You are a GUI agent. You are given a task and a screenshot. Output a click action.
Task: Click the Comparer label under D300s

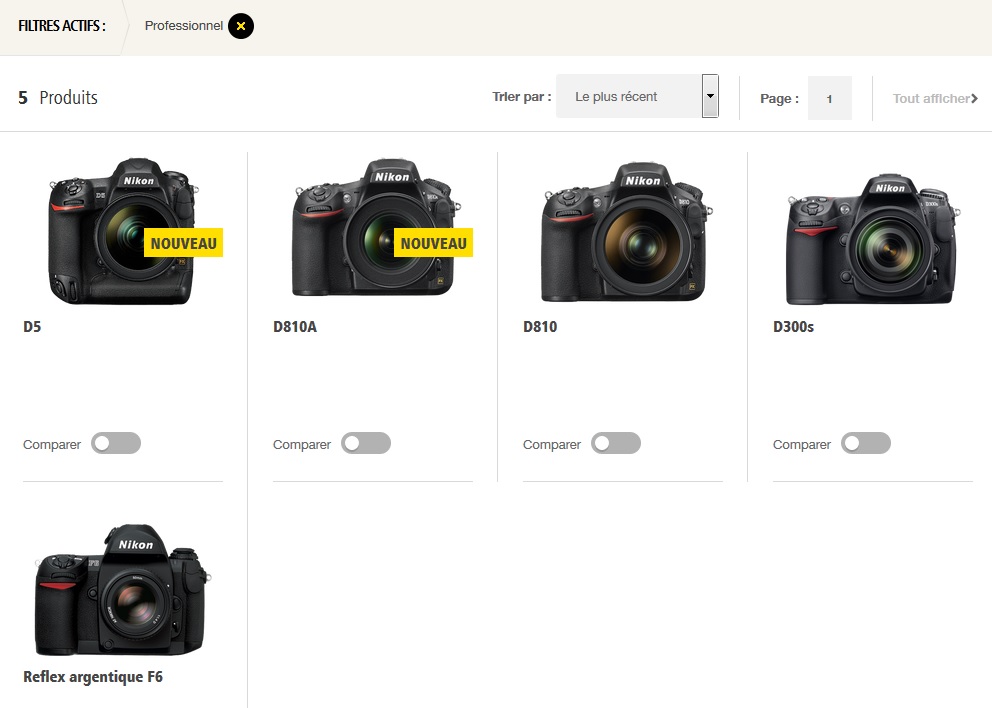802,445
